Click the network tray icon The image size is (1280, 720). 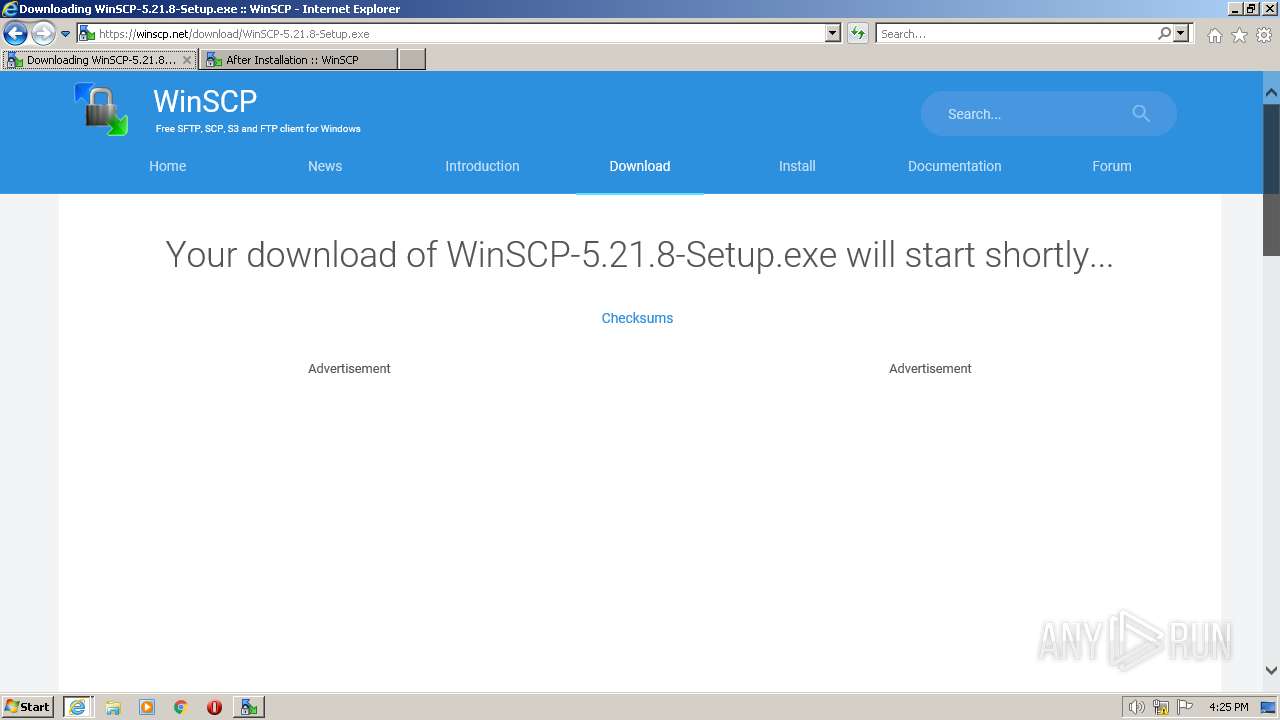[x=1161, y=707]
